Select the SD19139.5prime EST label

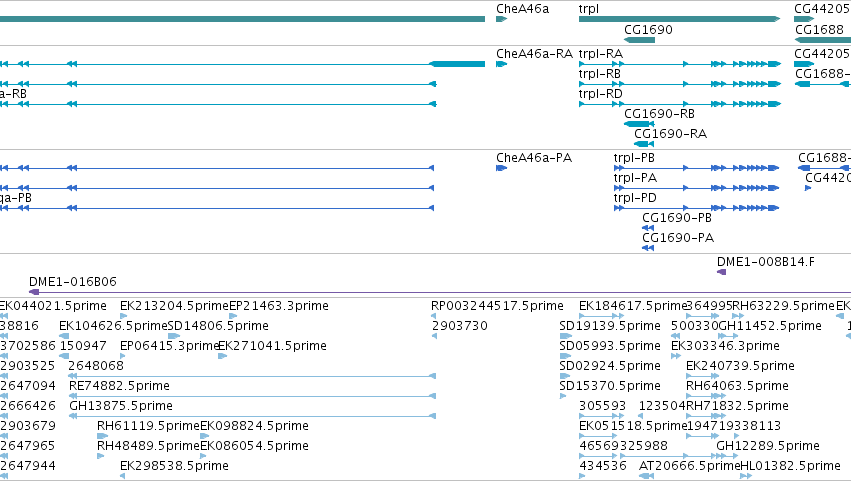(x=610, y=326)
